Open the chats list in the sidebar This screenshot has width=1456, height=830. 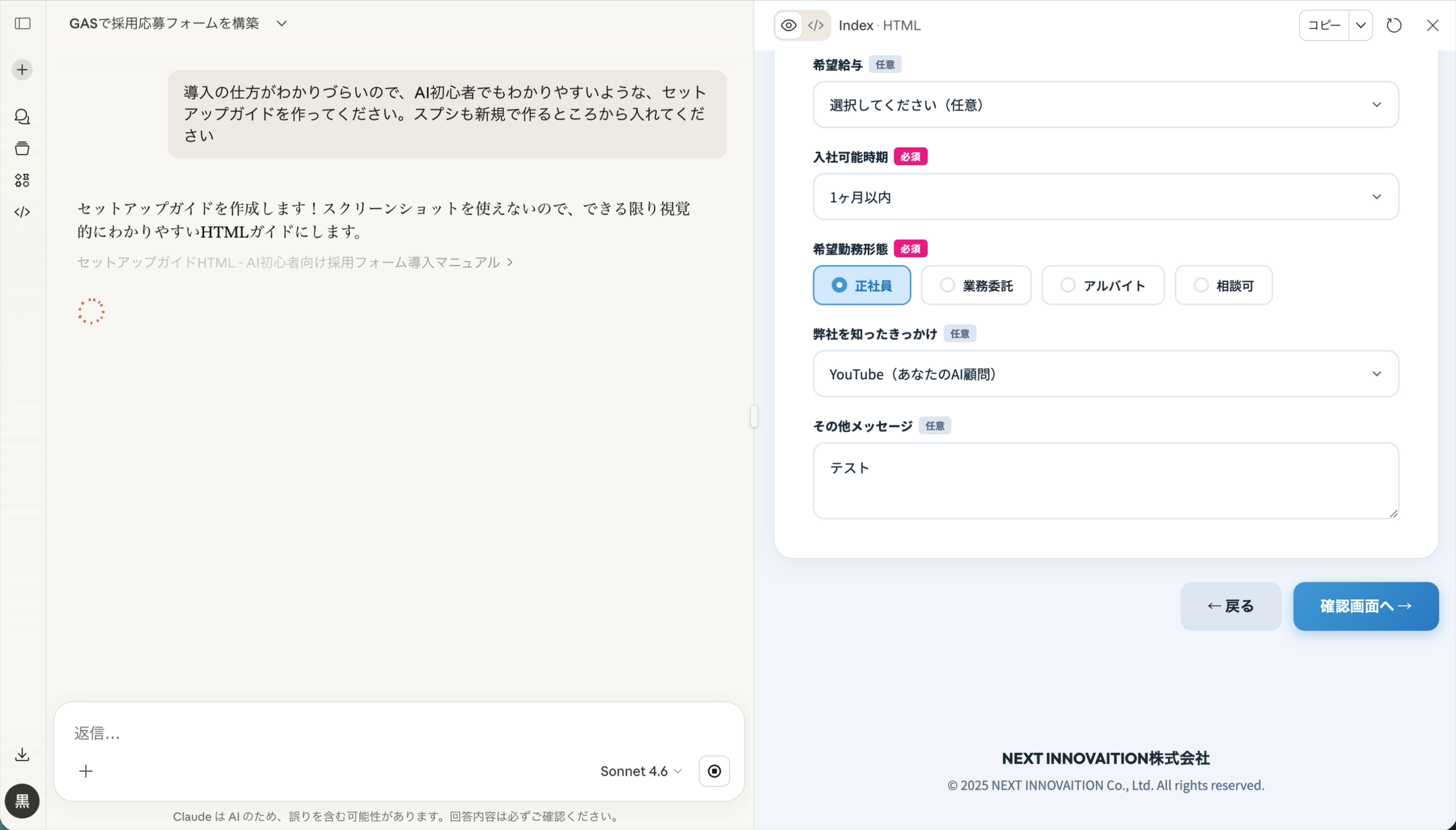click(x=22, y=117)
